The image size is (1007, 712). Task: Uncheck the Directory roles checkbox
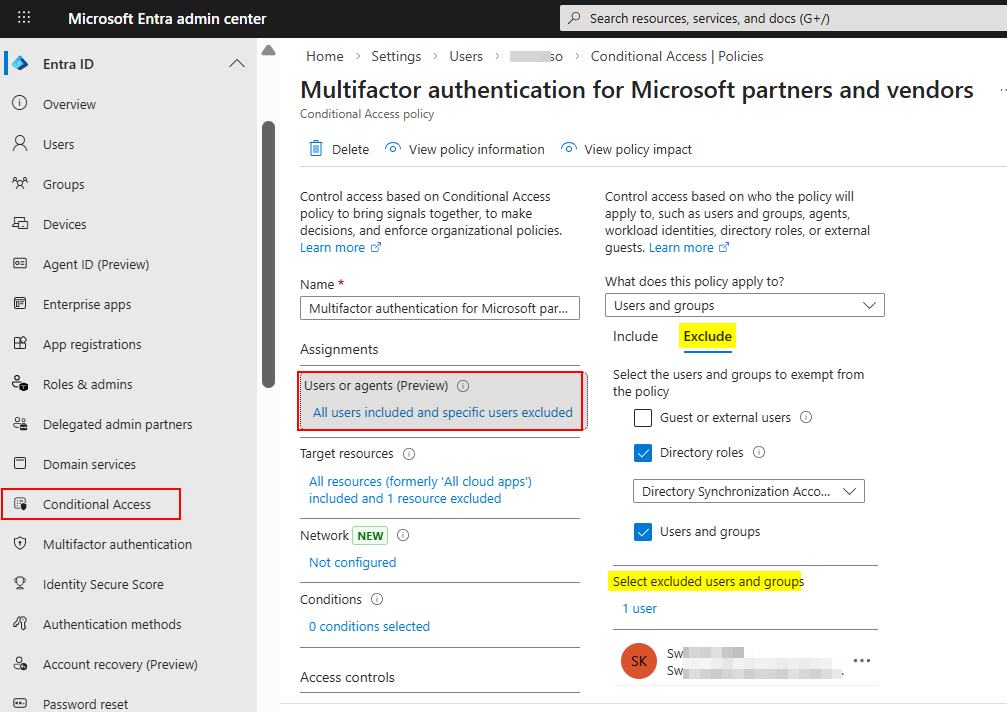[x=643, y=453]
